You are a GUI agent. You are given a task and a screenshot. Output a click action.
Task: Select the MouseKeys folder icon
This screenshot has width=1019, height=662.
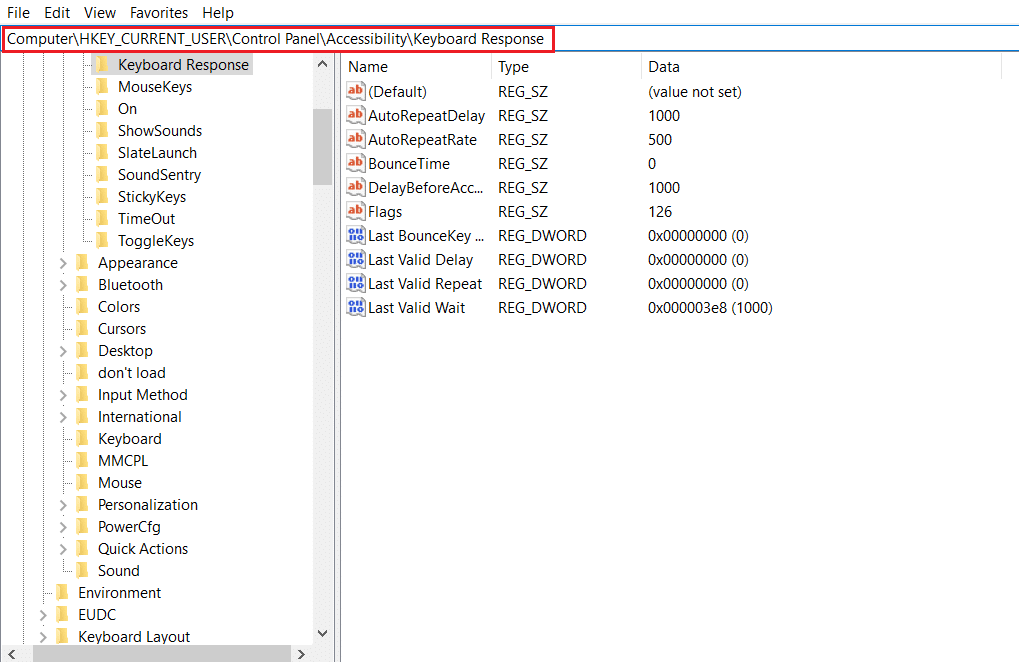102,86
